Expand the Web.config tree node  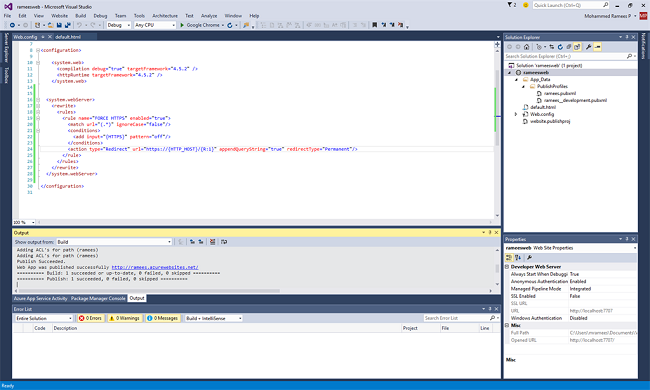coord(516,114)
